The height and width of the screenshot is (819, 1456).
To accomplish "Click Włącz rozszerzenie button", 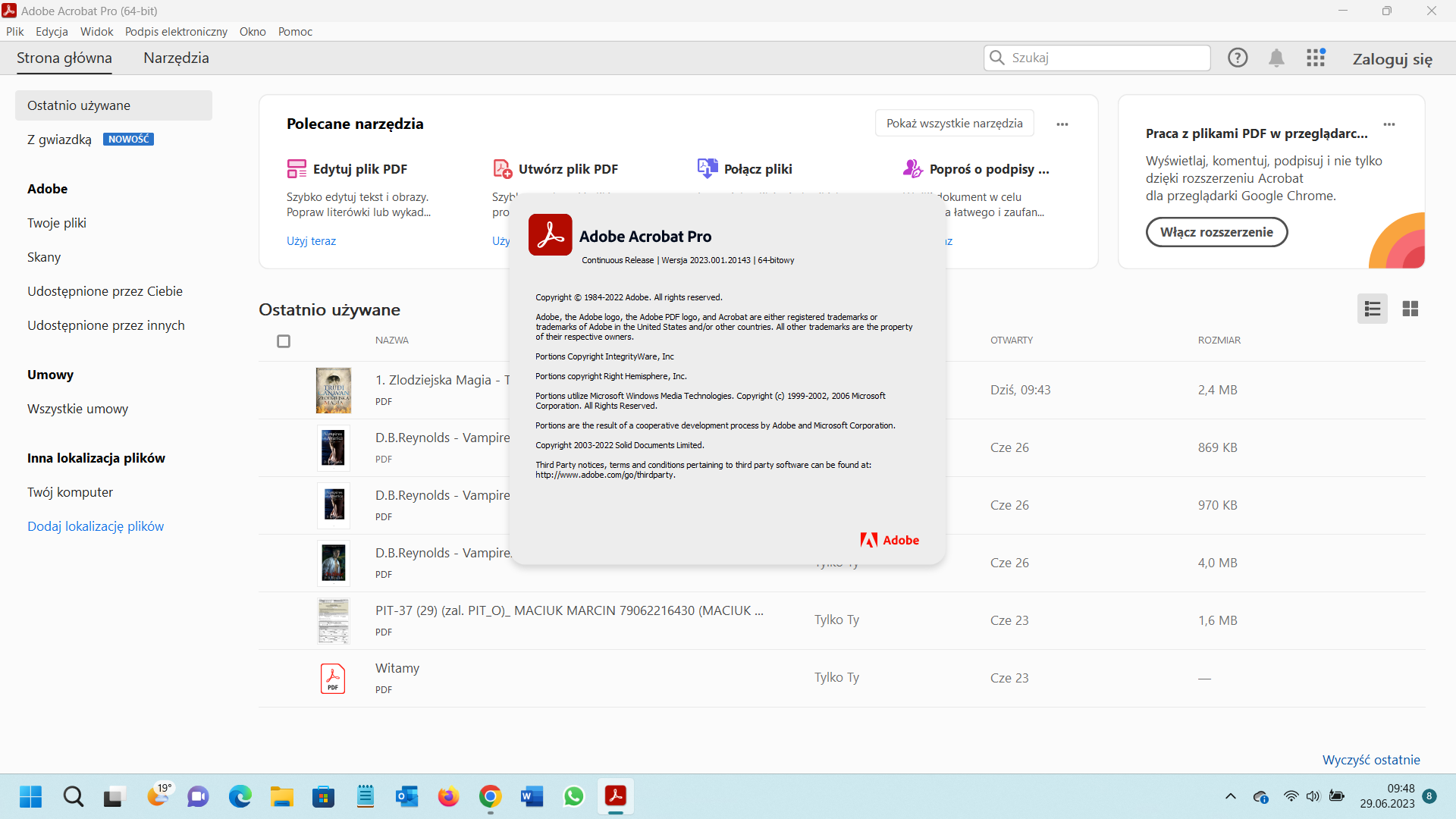I will point(1216,232).
